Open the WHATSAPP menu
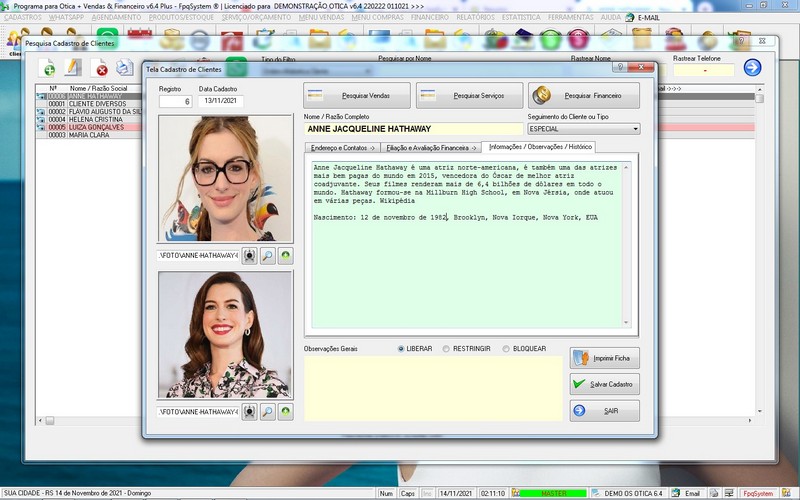The width and height of the screenshot is (800, 500). coord(66,17)
